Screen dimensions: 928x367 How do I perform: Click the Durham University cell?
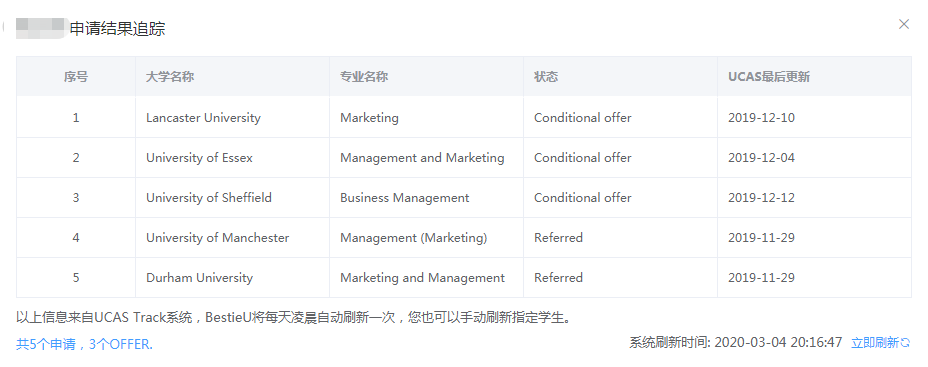[232, 278]
